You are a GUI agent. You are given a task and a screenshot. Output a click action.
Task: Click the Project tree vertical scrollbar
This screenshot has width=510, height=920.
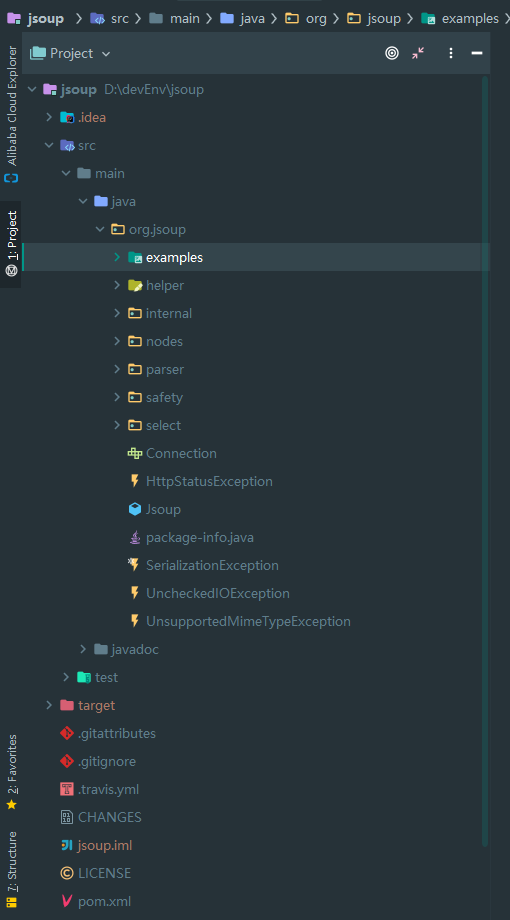(x=485, y=461)
